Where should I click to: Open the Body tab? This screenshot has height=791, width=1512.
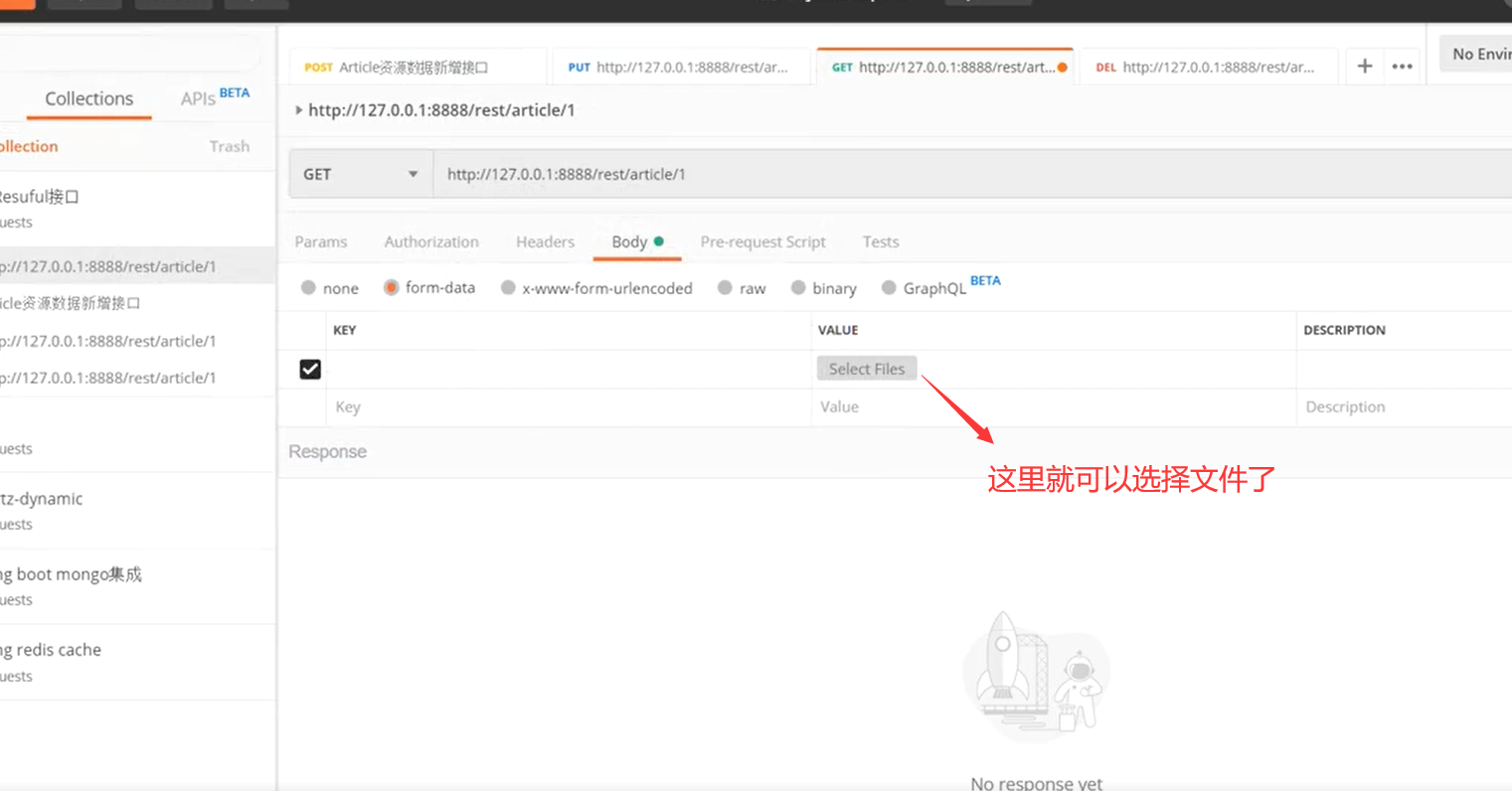pos(636,241)
